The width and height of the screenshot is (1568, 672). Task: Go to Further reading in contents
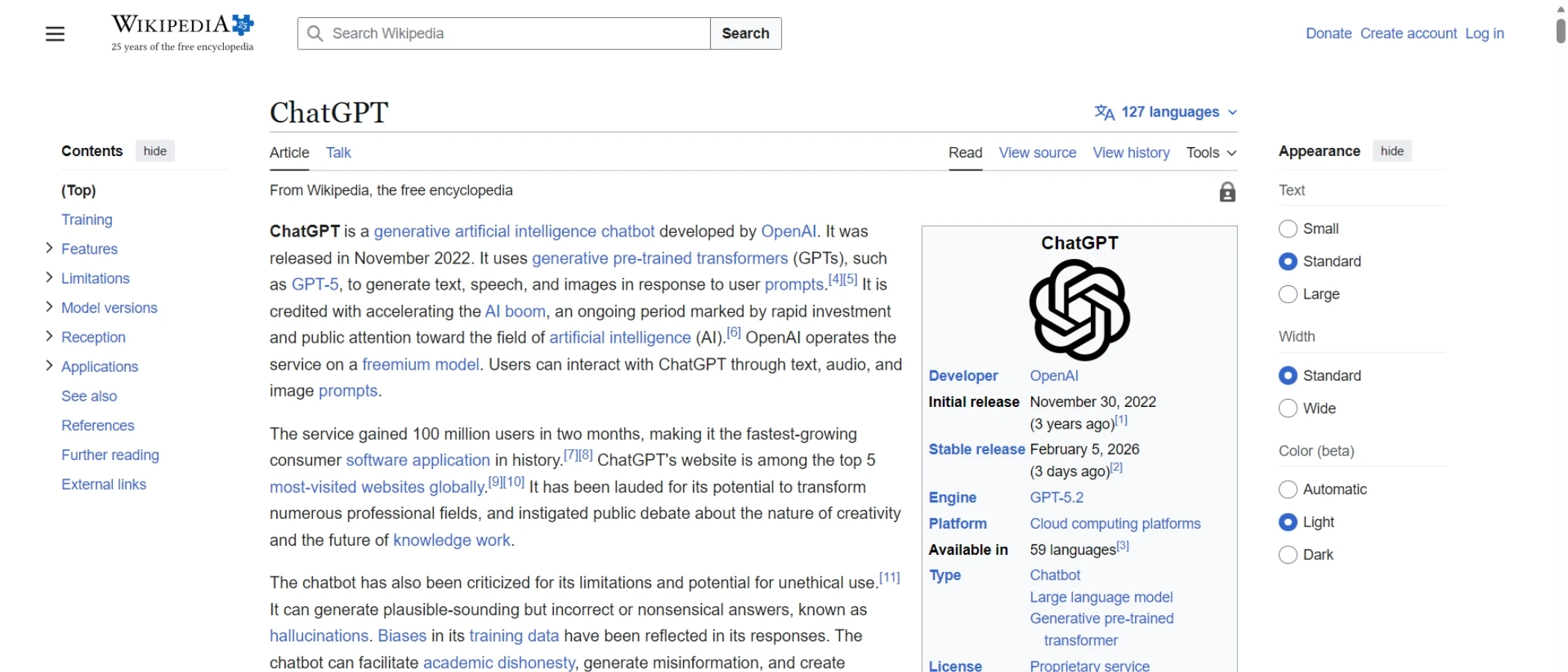(110, 455)
